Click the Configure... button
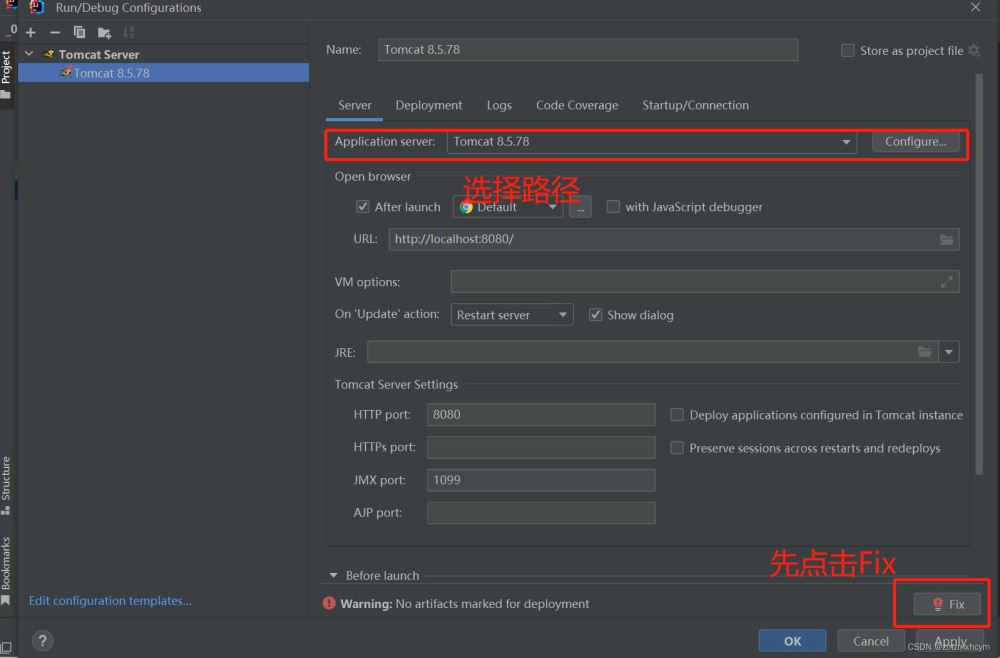 click(x=915, y=142)
